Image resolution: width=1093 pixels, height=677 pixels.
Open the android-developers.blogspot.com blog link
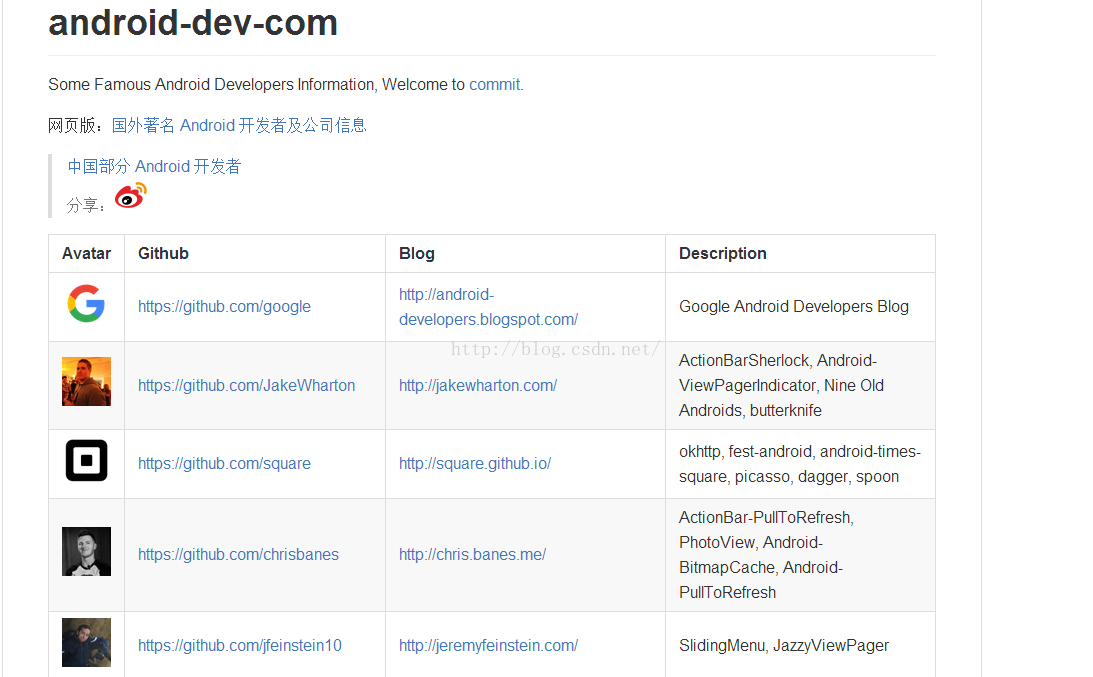coord(489,307)
